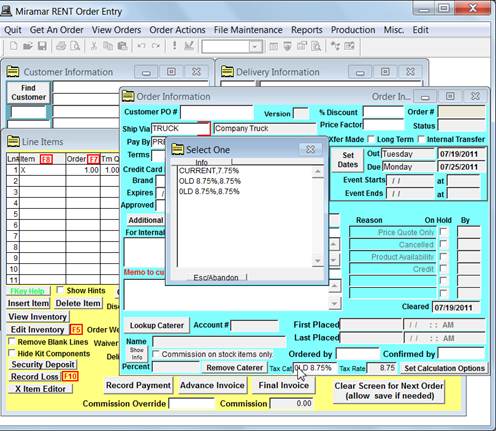Click scroll up arrow in Select One list
Screen dimensions: 496x431
click(317, 172)
